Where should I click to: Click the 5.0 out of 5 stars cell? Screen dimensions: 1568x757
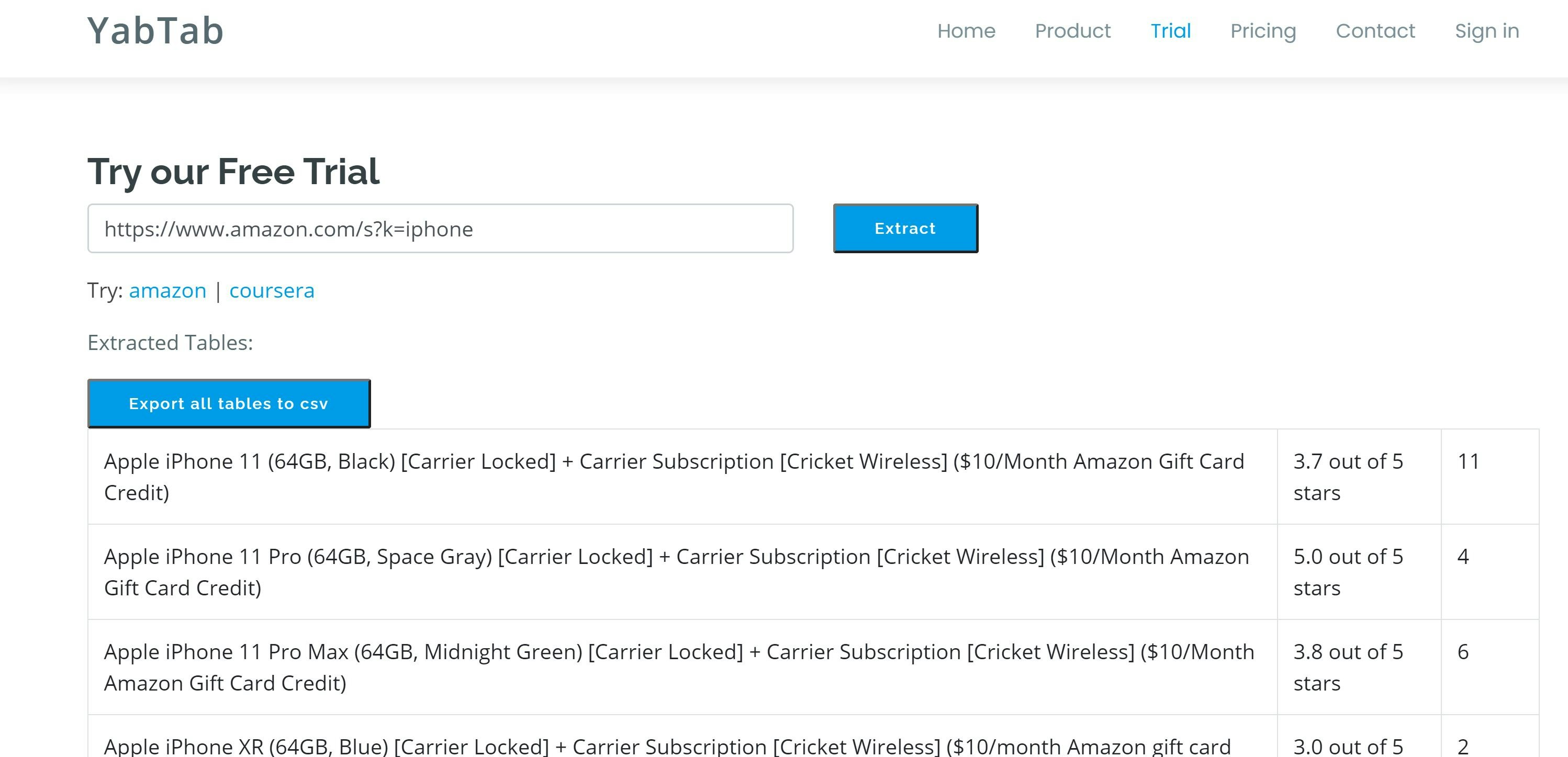1348,572
